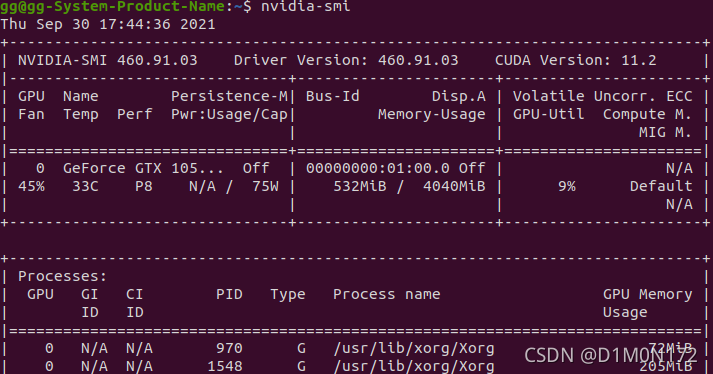This screenshot has height=374, width=713.
Task: Click the Type column header
Action: point(288,294)
